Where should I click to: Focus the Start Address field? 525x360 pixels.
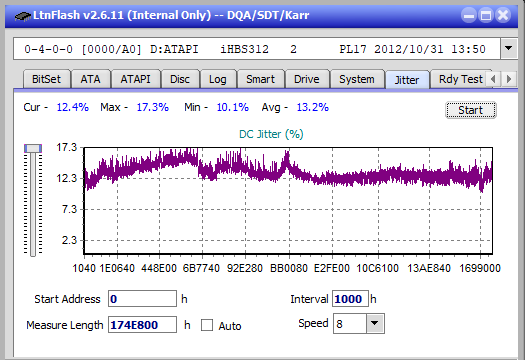(142, 299)
